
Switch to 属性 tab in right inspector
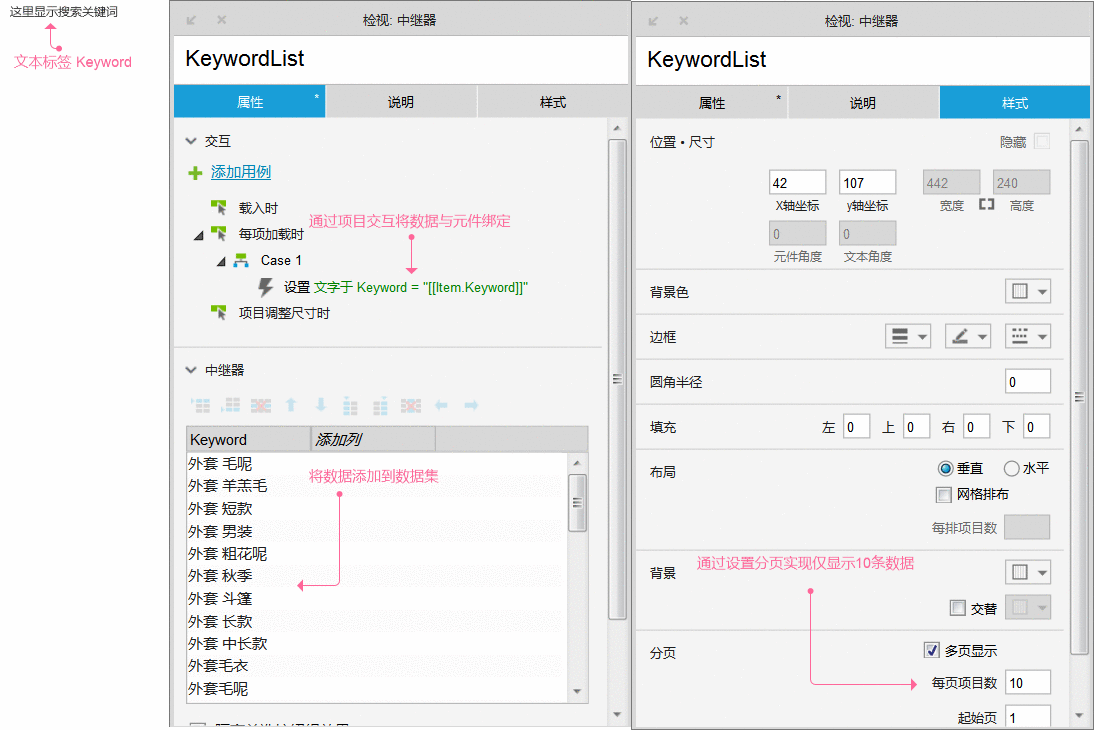(x=712, y=103)
